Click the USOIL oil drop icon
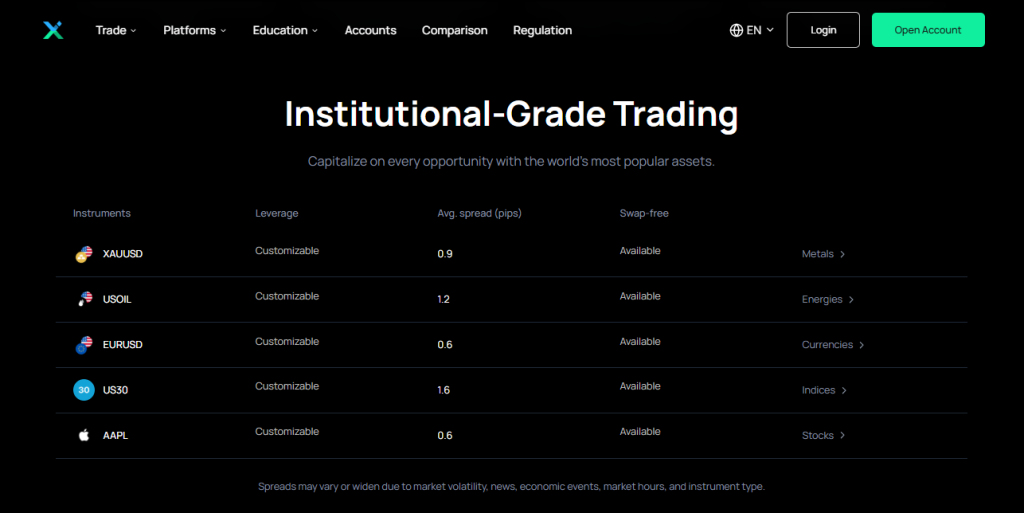Image resolution: width=1024 pixels, height=513 pixels. click(84, 299)
